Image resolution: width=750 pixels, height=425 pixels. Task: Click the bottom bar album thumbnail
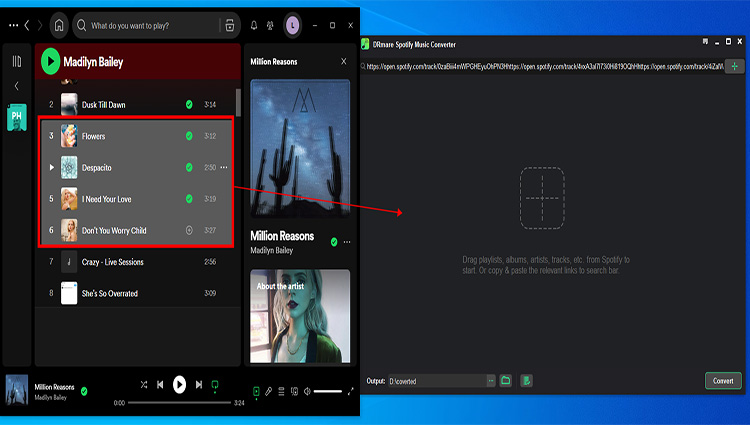coord(17,390)
